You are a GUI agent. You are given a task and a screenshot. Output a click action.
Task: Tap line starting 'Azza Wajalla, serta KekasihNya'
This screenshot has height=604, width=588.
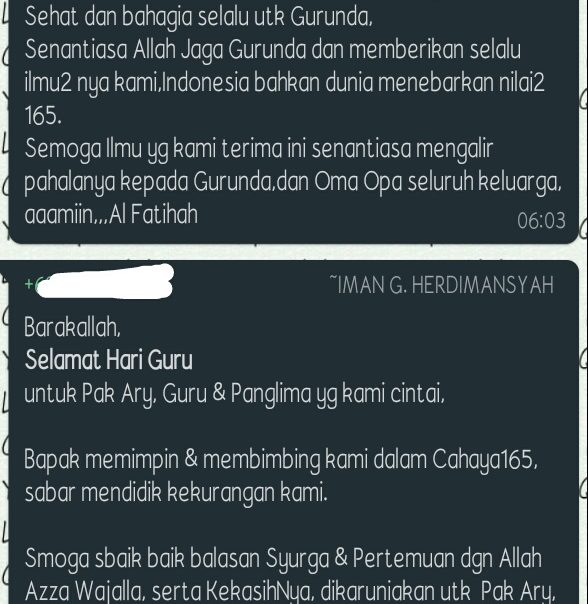coord(289,591)
